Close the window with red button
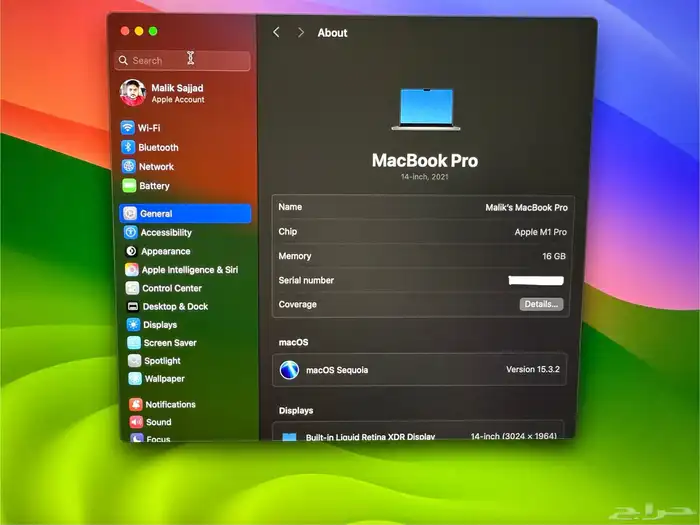 [125, 31]
